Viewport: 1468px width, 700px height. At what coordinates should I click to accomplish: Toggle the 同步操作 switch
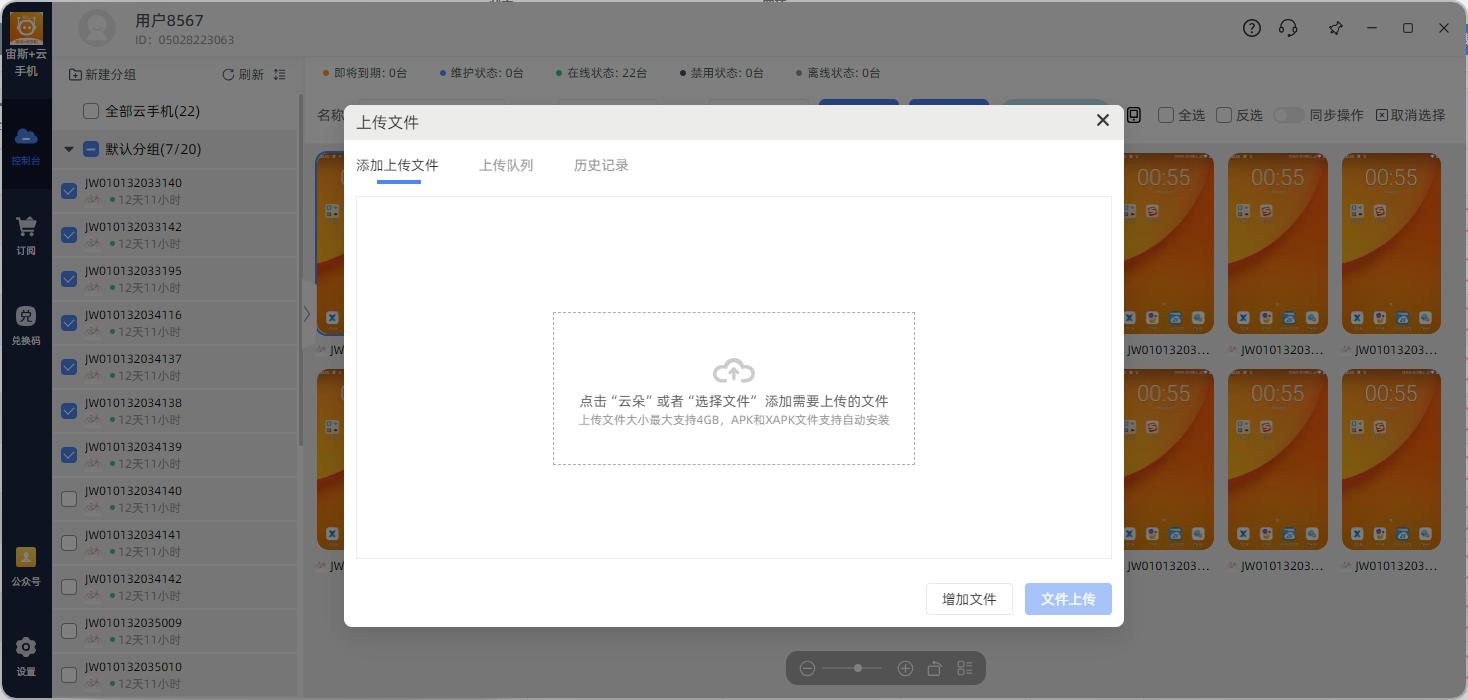click(x=1288, y=115)
